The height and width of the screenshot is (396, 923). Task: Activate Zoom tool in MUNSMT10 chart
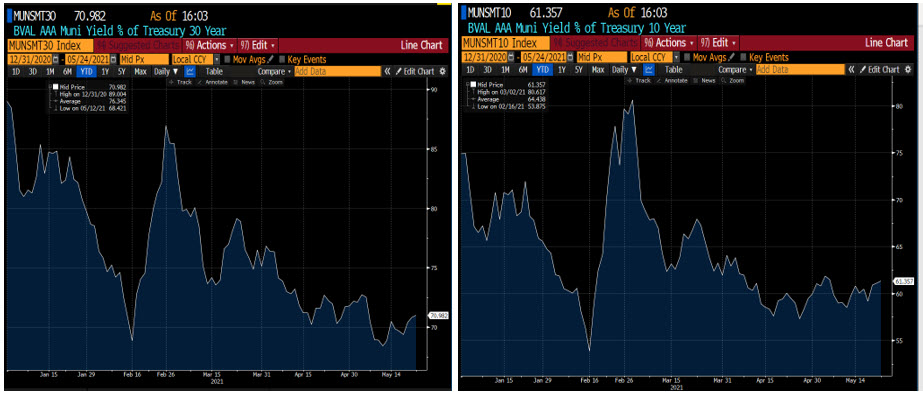pos(732,80)
